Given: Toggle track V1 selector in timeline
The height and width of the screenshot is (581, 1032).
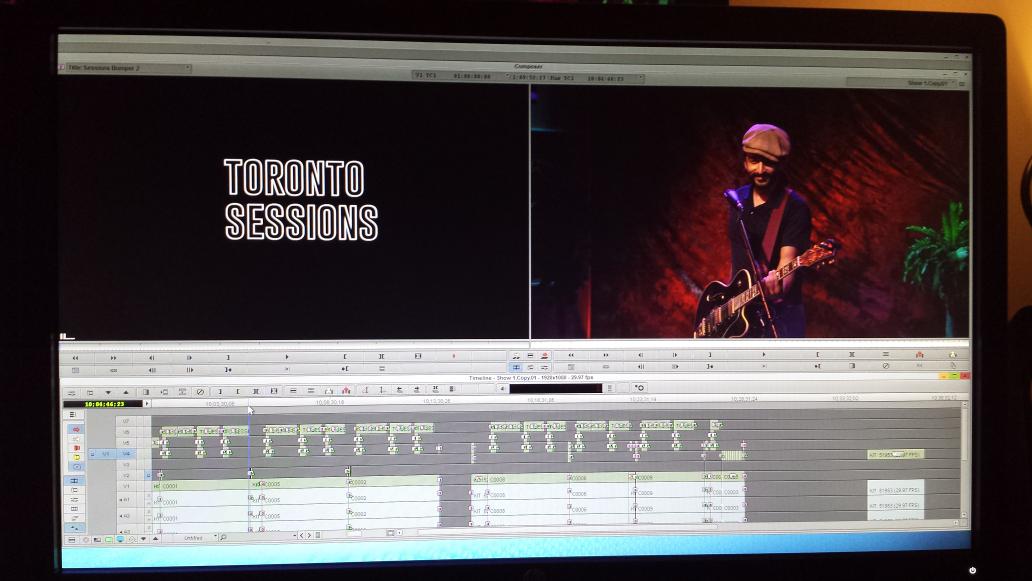Looking at the screenshot, I should [x=126, y=486].
